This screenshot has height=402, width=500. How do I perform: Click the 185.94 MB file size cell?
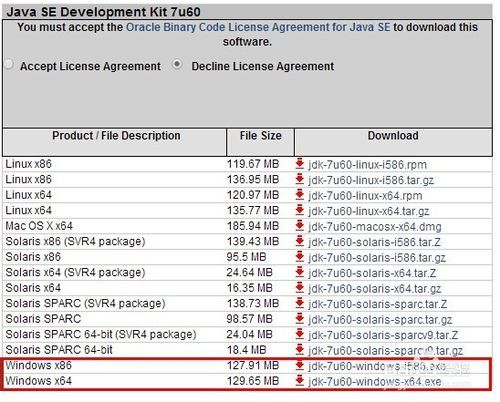(253, 226)
